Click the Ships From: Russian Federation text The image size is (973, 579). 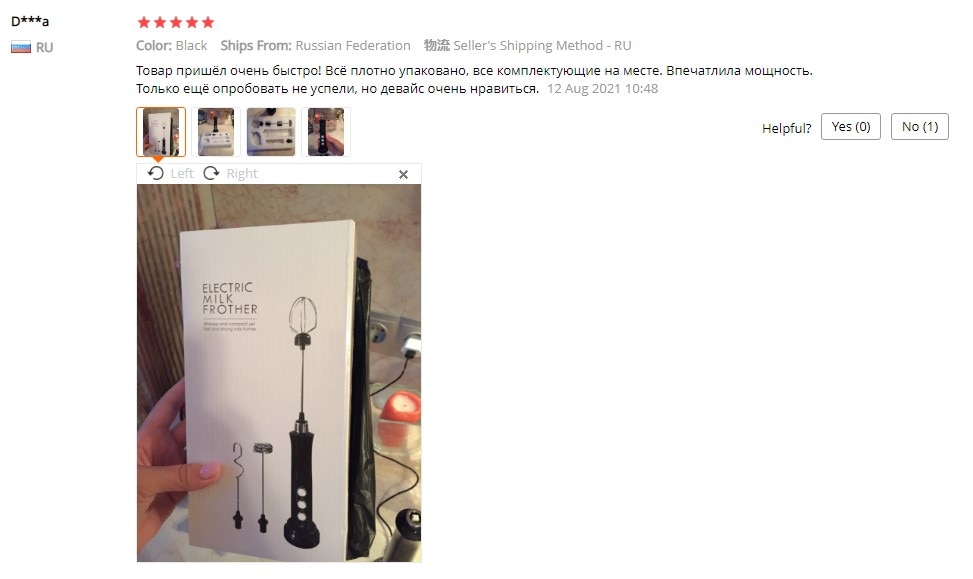pos(315,45)
